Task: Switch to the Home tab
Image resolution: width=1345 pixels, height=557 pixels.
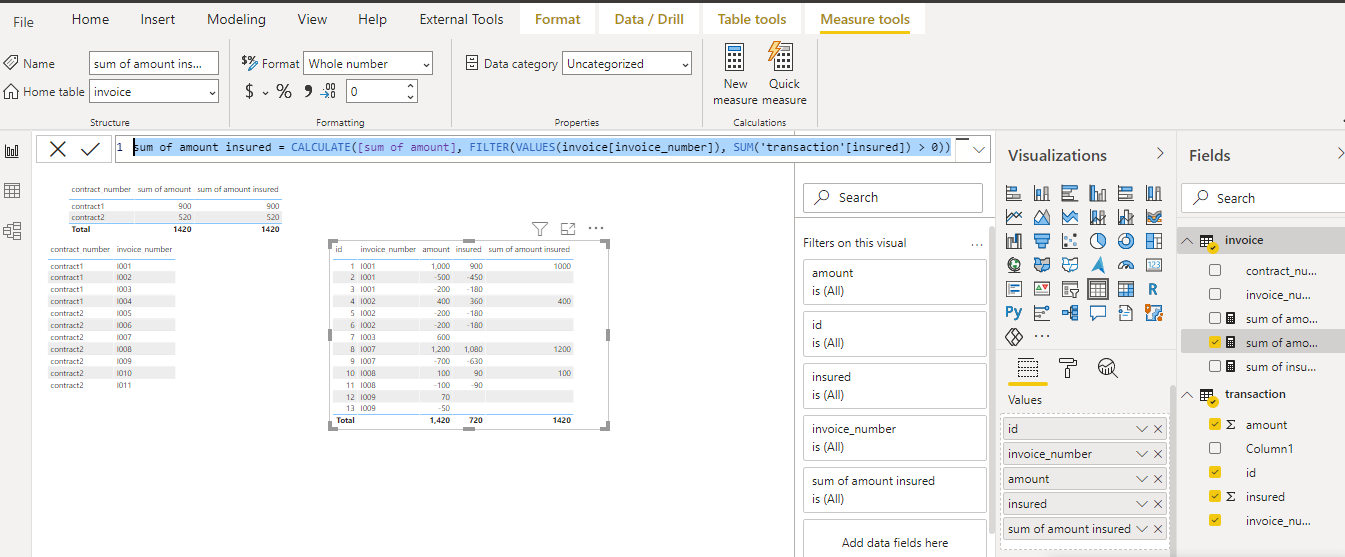Action: [91, 19]
